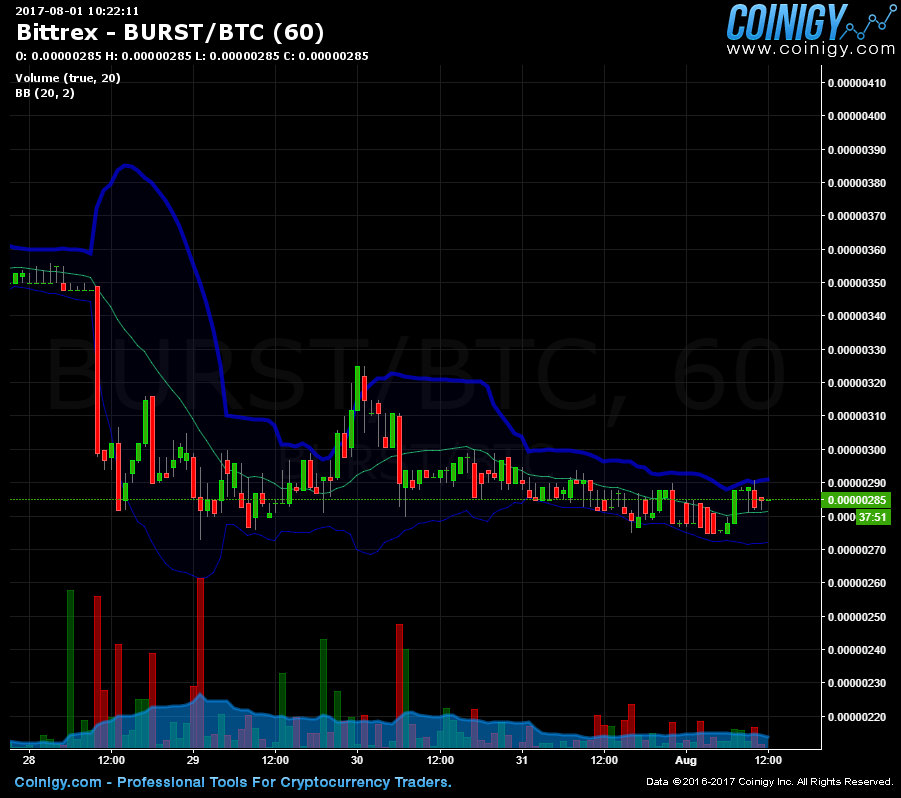Click the O/H/L/C values line
The height and width of the screenshot is (798, 901).
tap(192, 56)
